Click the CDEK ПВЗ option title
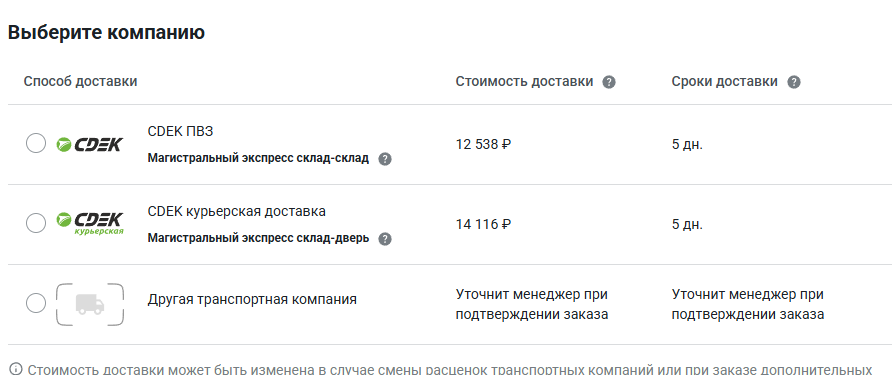892x375 pixels. [x=180, y=131]
